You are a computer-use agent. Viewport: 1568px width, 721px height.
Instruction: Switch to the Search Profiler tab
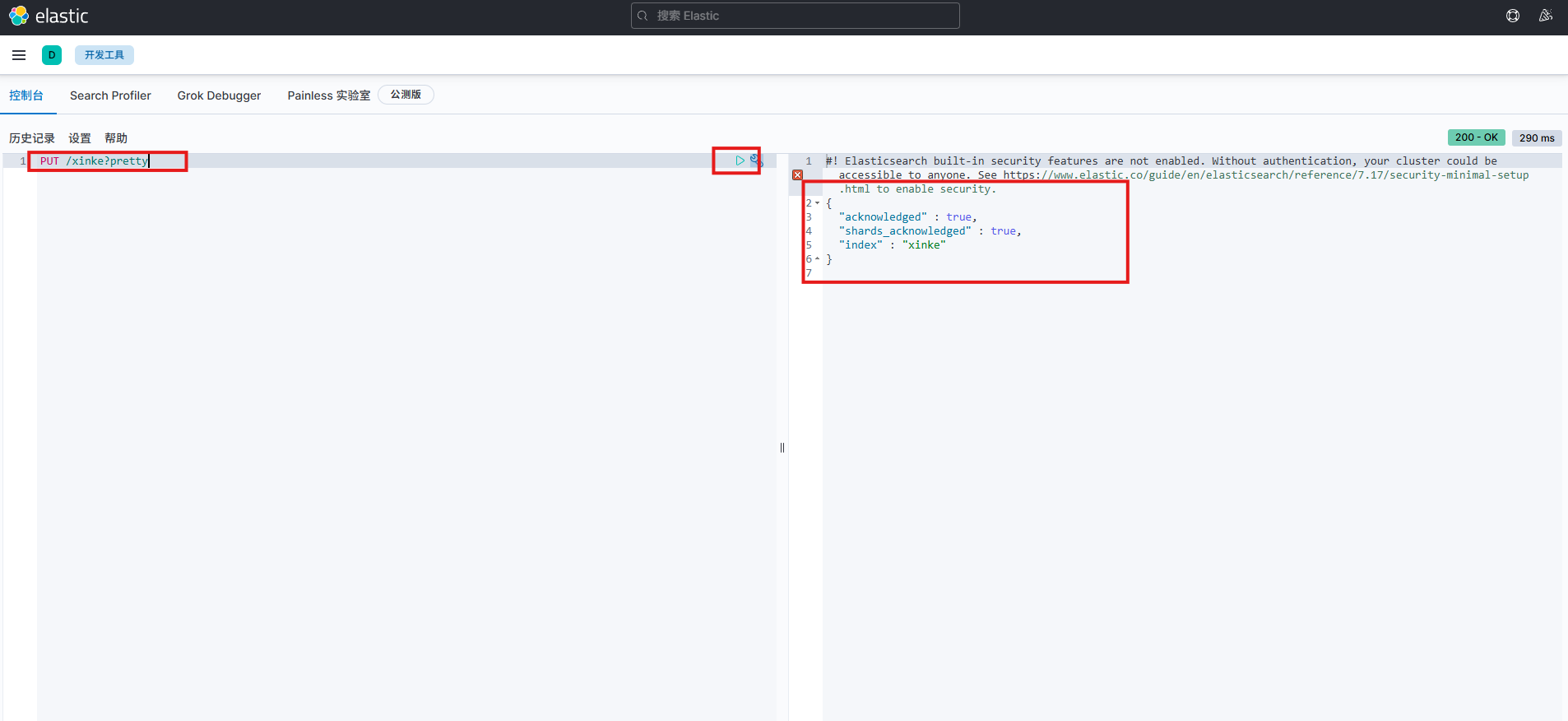pos(110,95)
